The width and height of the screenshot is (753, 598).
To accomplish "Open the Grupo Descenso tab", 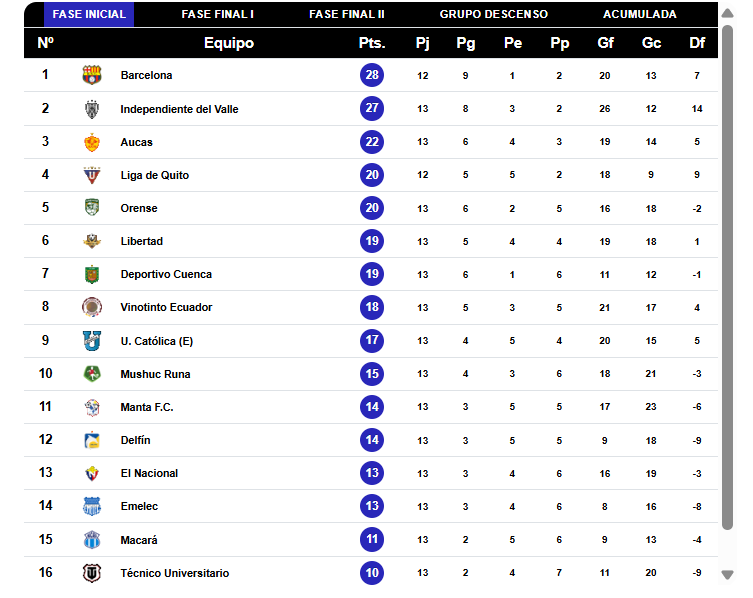I will coord(494,14).
